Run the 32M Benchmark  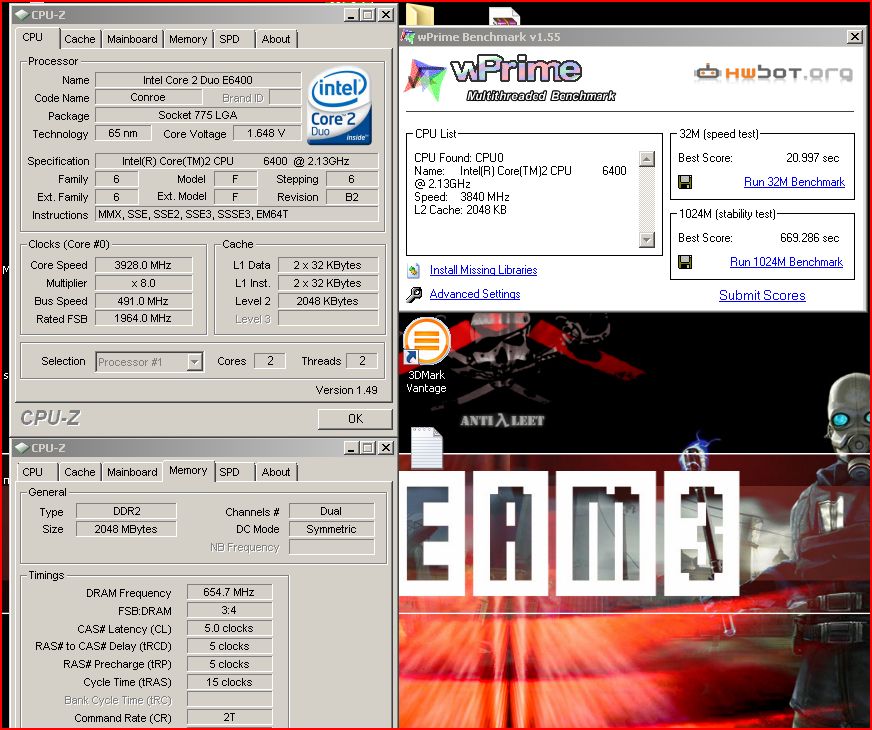coord(794,182)
